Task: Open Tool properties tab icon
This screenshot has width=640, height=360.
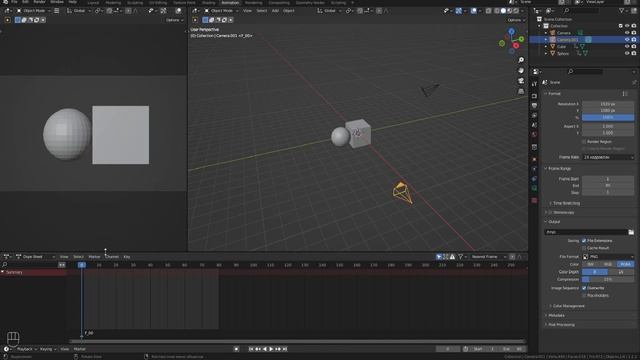Action: tap(534, 84)
